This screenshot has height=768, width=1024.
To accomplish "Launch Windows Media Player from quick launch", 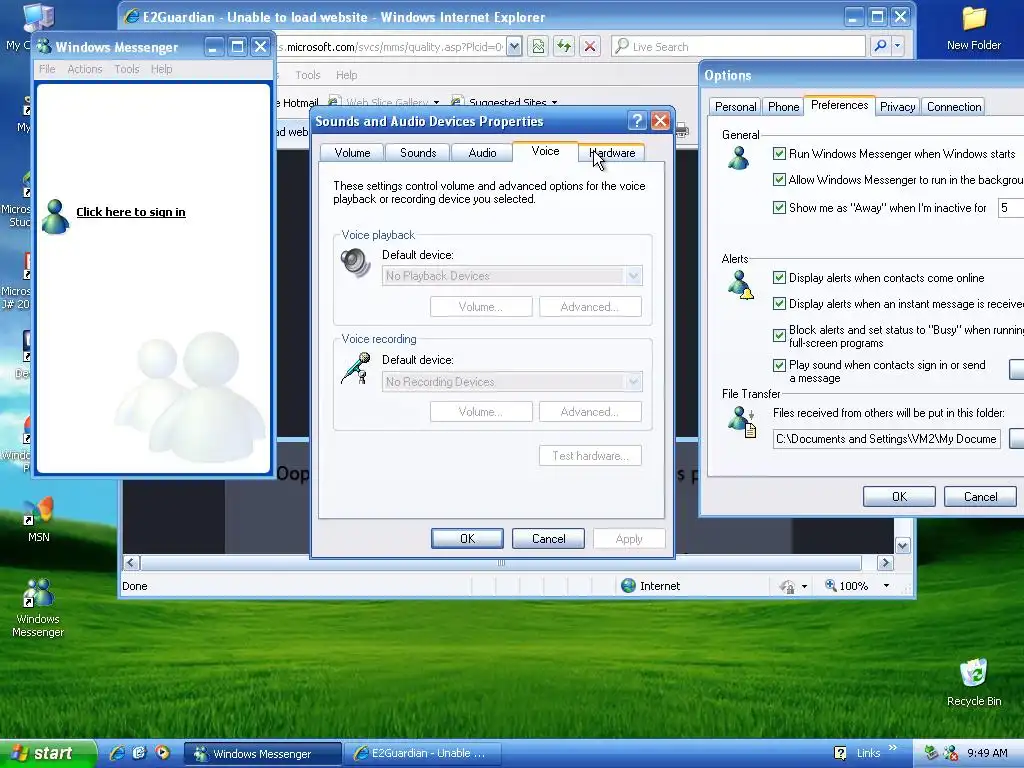I will [162, 753].
